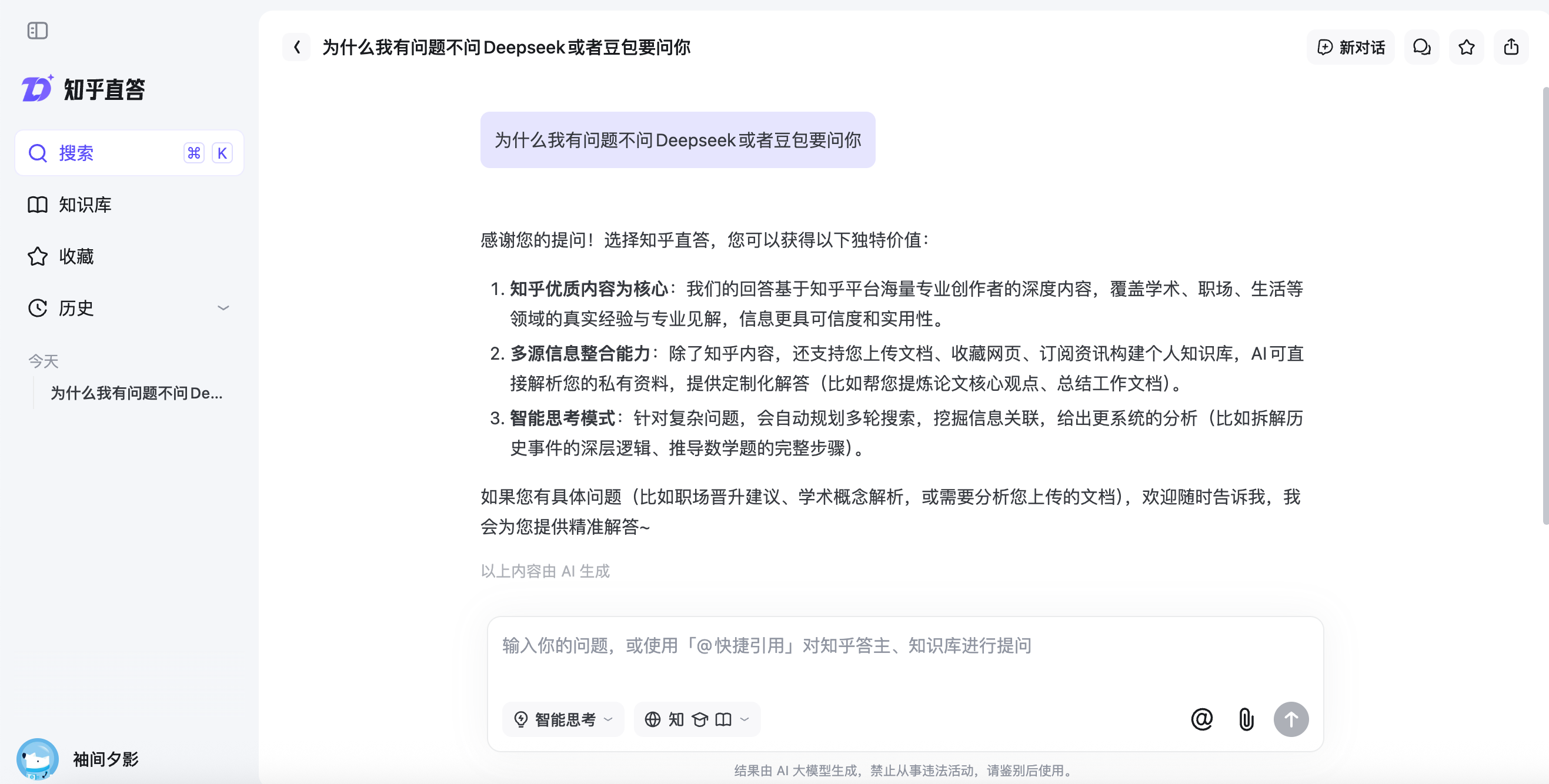Share the conversation using share icon
1549x784 pixels.
[1511, 46]
